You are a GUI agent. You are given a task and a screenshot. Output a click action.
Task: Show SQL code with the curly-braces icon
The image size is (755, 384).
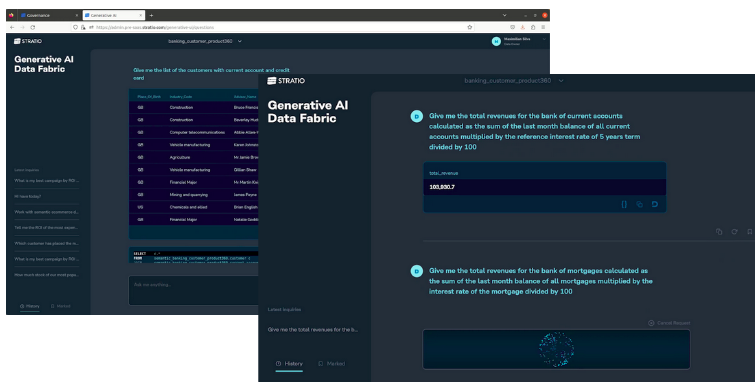click(624, 204)
